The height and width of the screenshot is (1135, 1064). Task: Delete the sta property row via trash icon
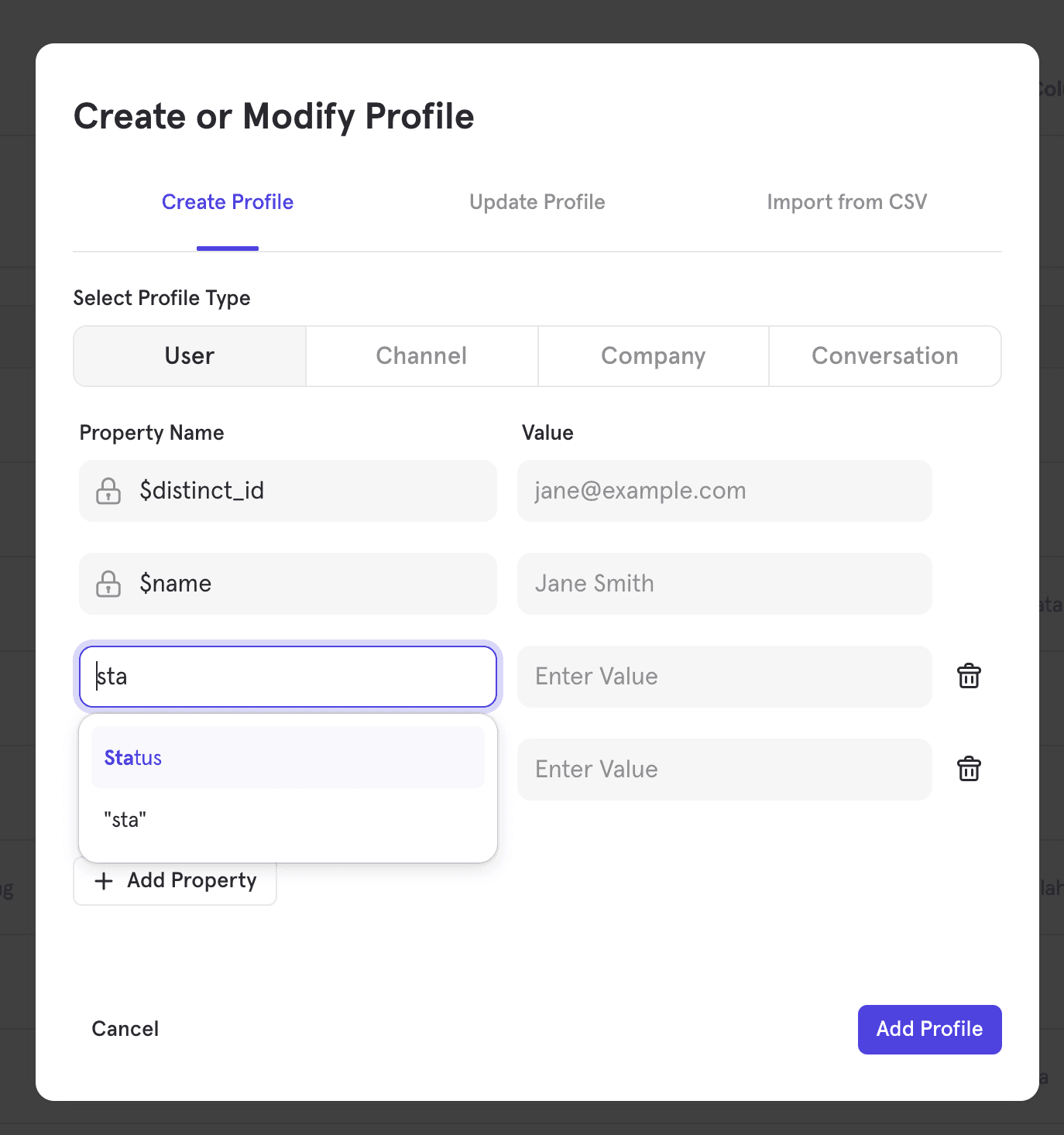(x=969, y=677)
